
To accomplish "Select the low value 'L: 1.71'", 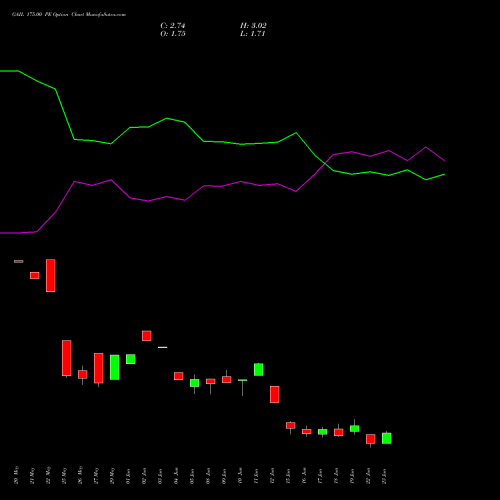I will point(252,34).
